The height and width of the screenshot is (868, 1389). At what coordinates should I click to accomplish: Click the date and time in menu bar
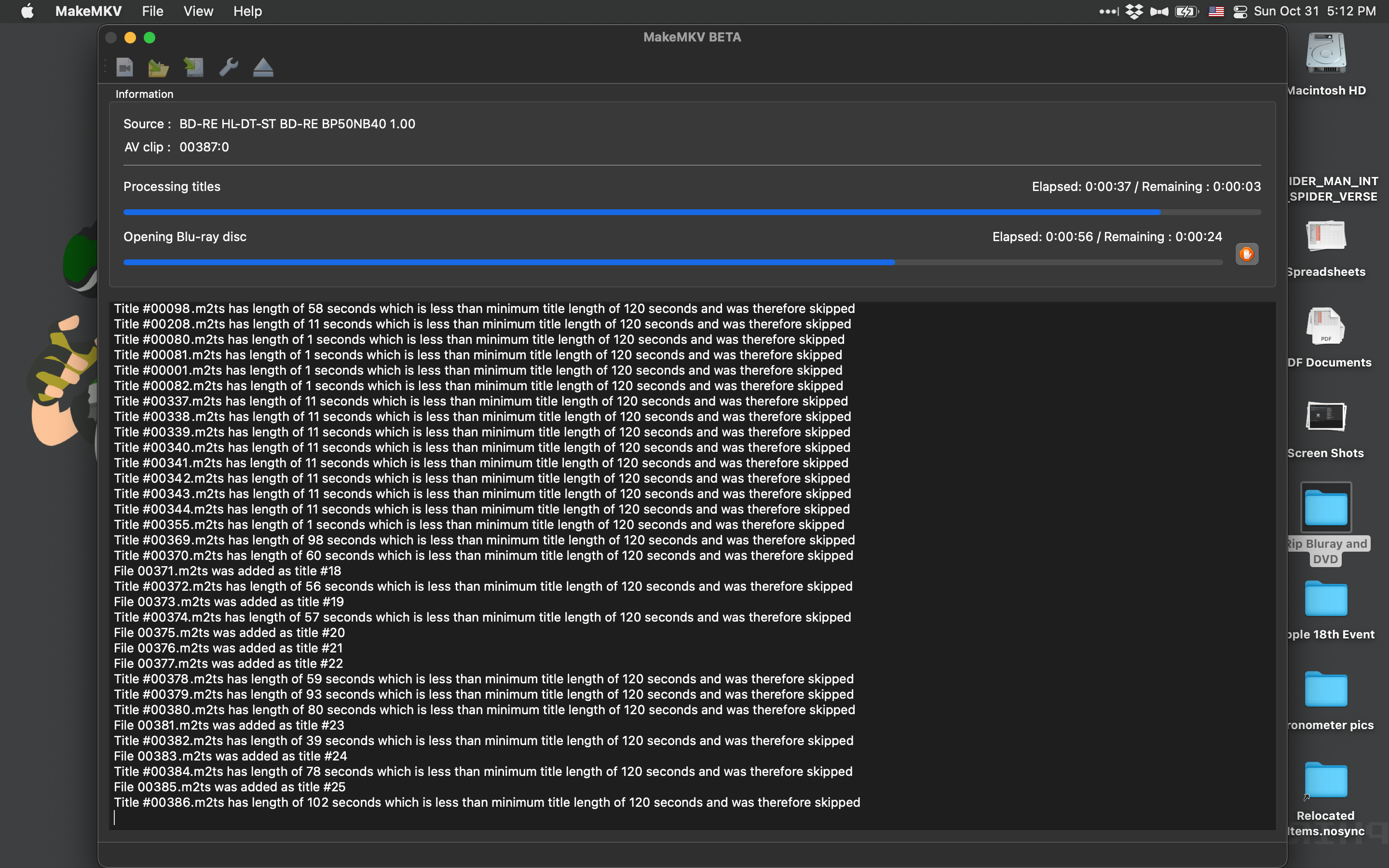1314,12
